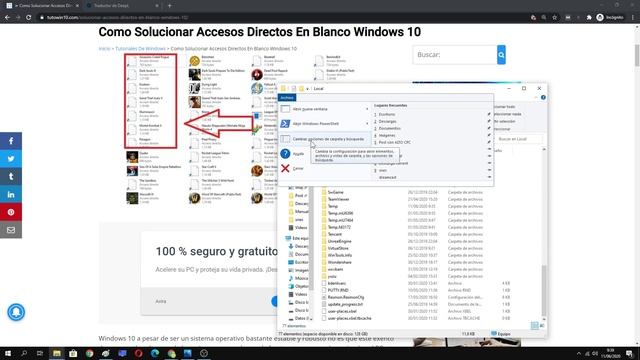640x360 pixels.
Task: Click the blue notification bell icon
Action: pos(16,312)
